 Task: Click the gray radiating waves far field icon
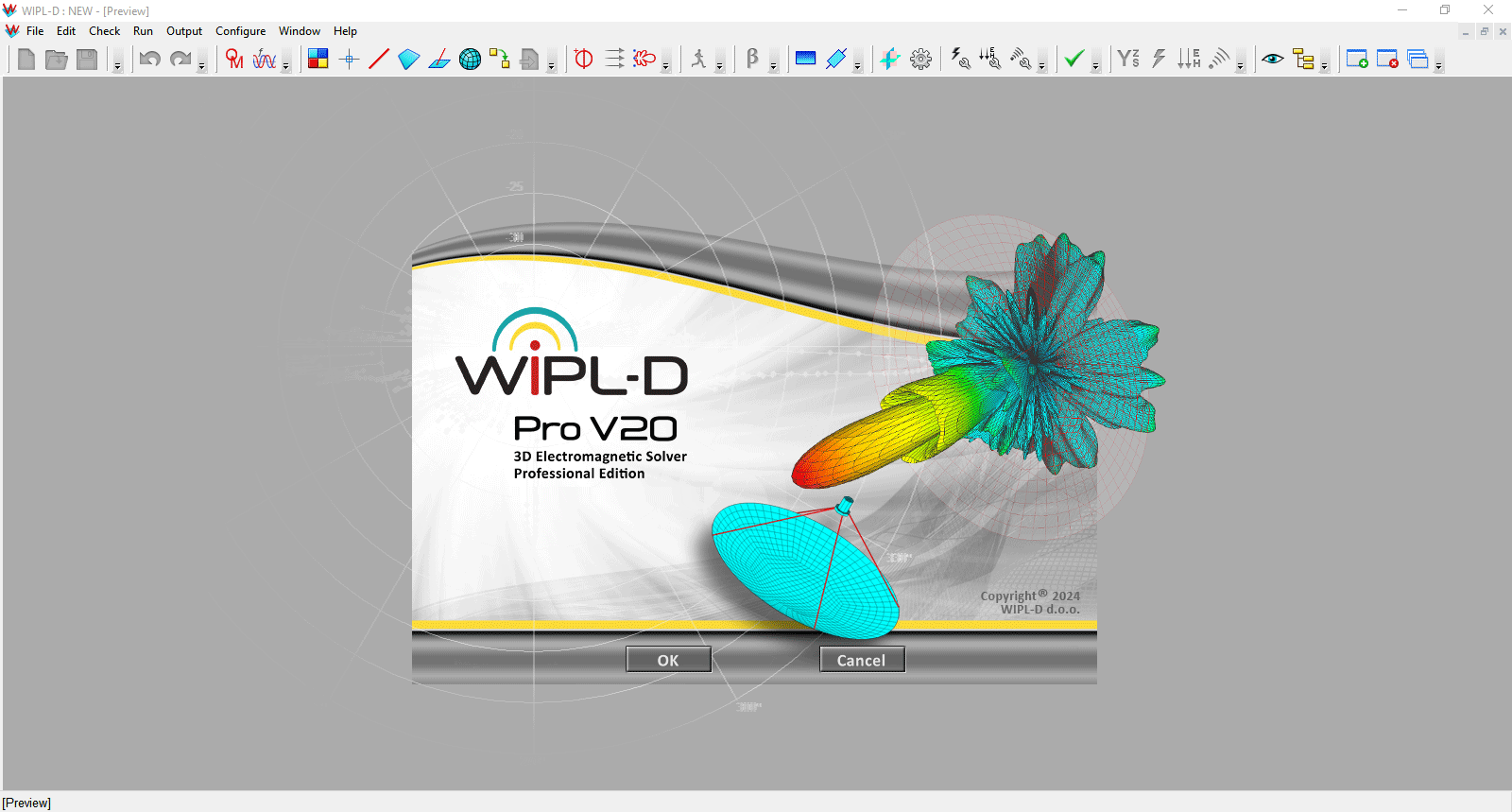click(1219, 60)
